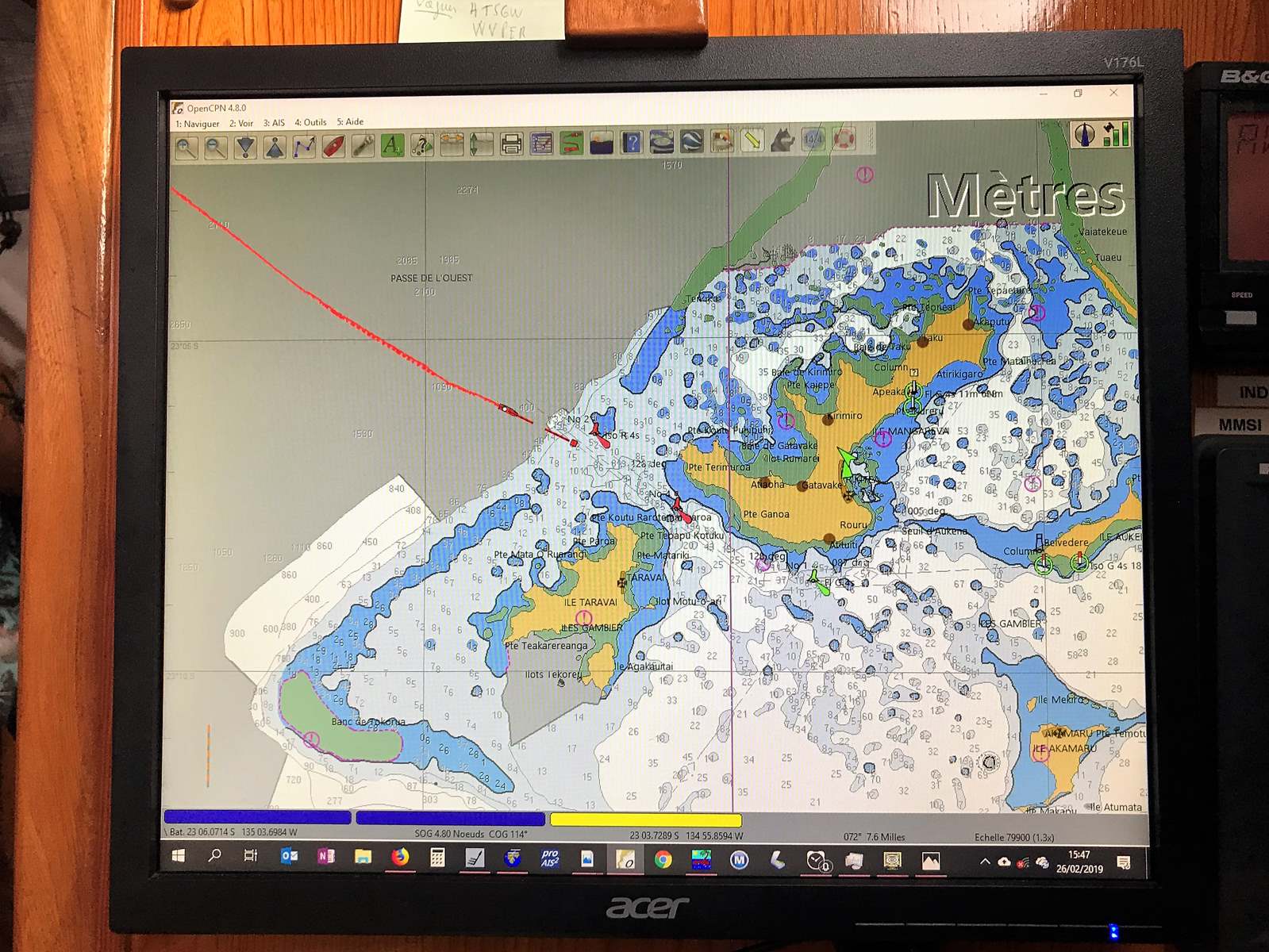
Task: Select the yellow chart bar segment
Action: 645,820
